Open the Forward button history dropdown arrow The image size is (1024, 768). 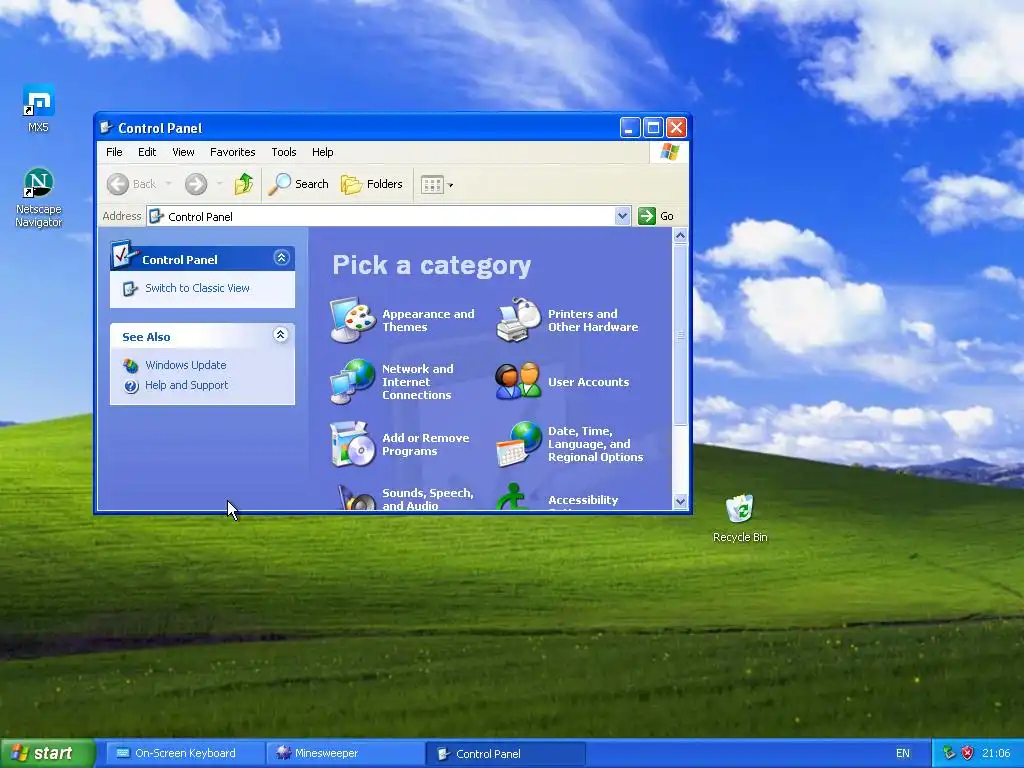click(x=219, y=184)
